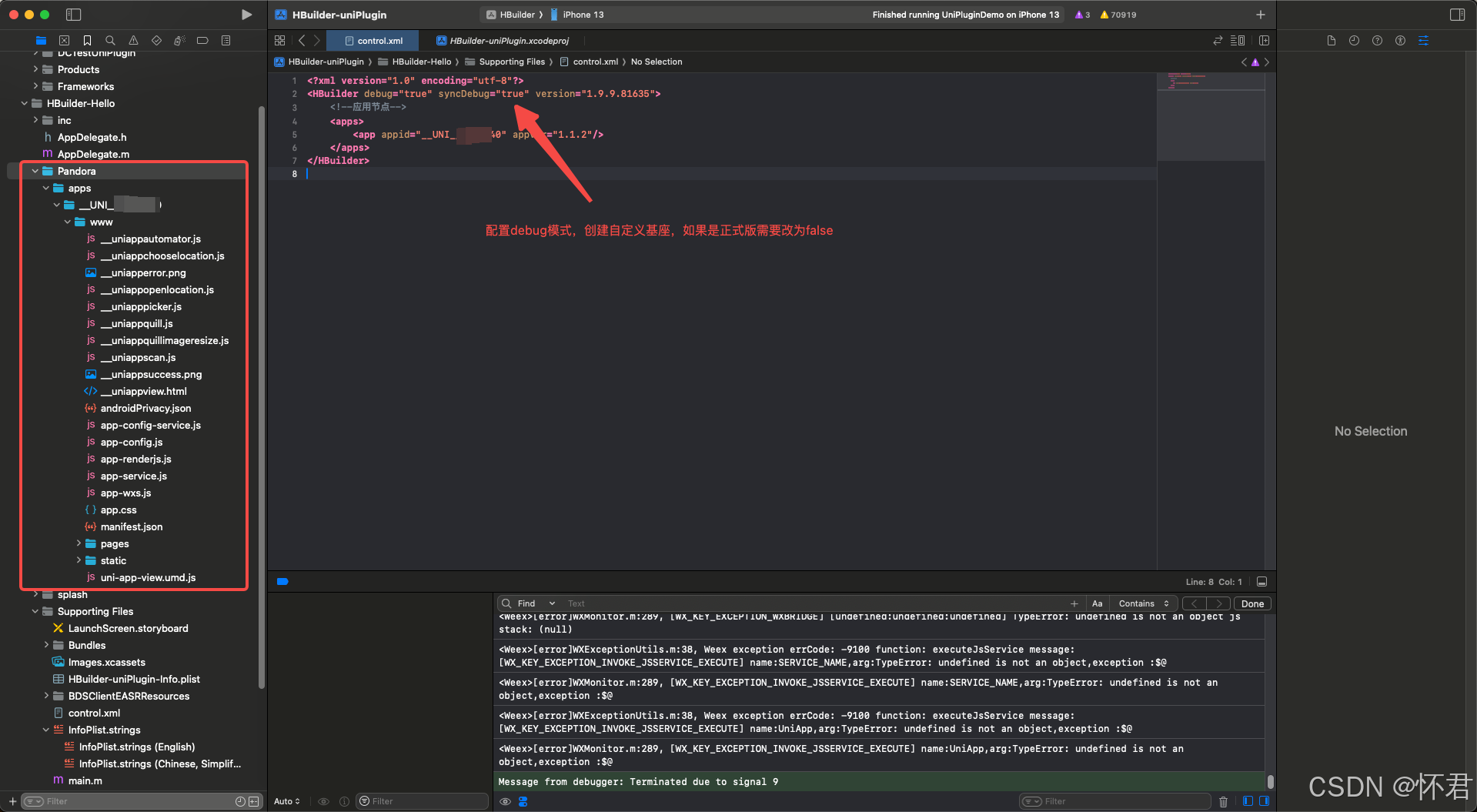Open the Debug navigator
Viewport: 1477px width, 812px height.
[179, 40]
